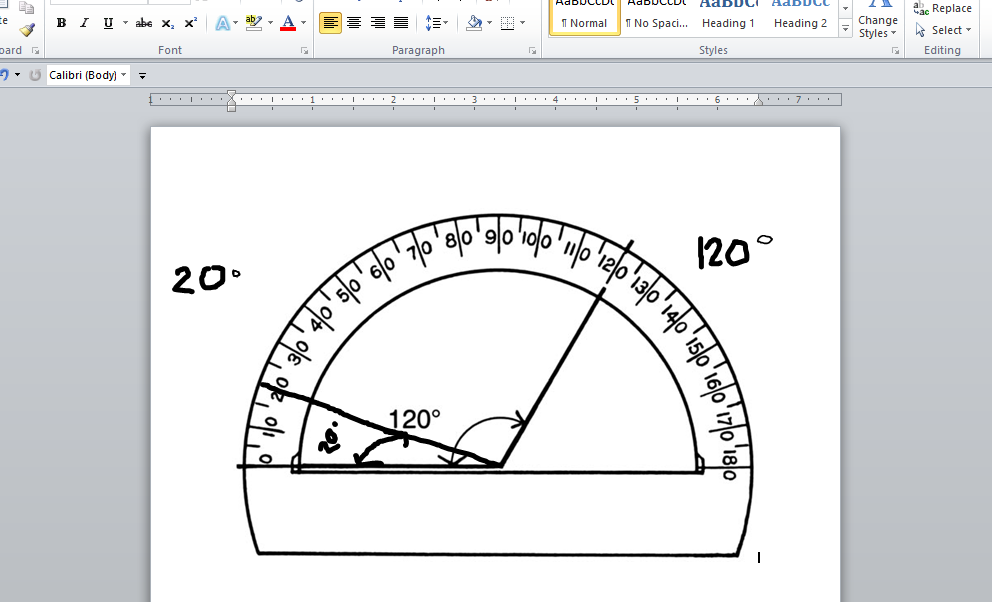The image size is (992, 602).
Task: Align text to the right
Action: pyautogui.click(x=377, y=23)
